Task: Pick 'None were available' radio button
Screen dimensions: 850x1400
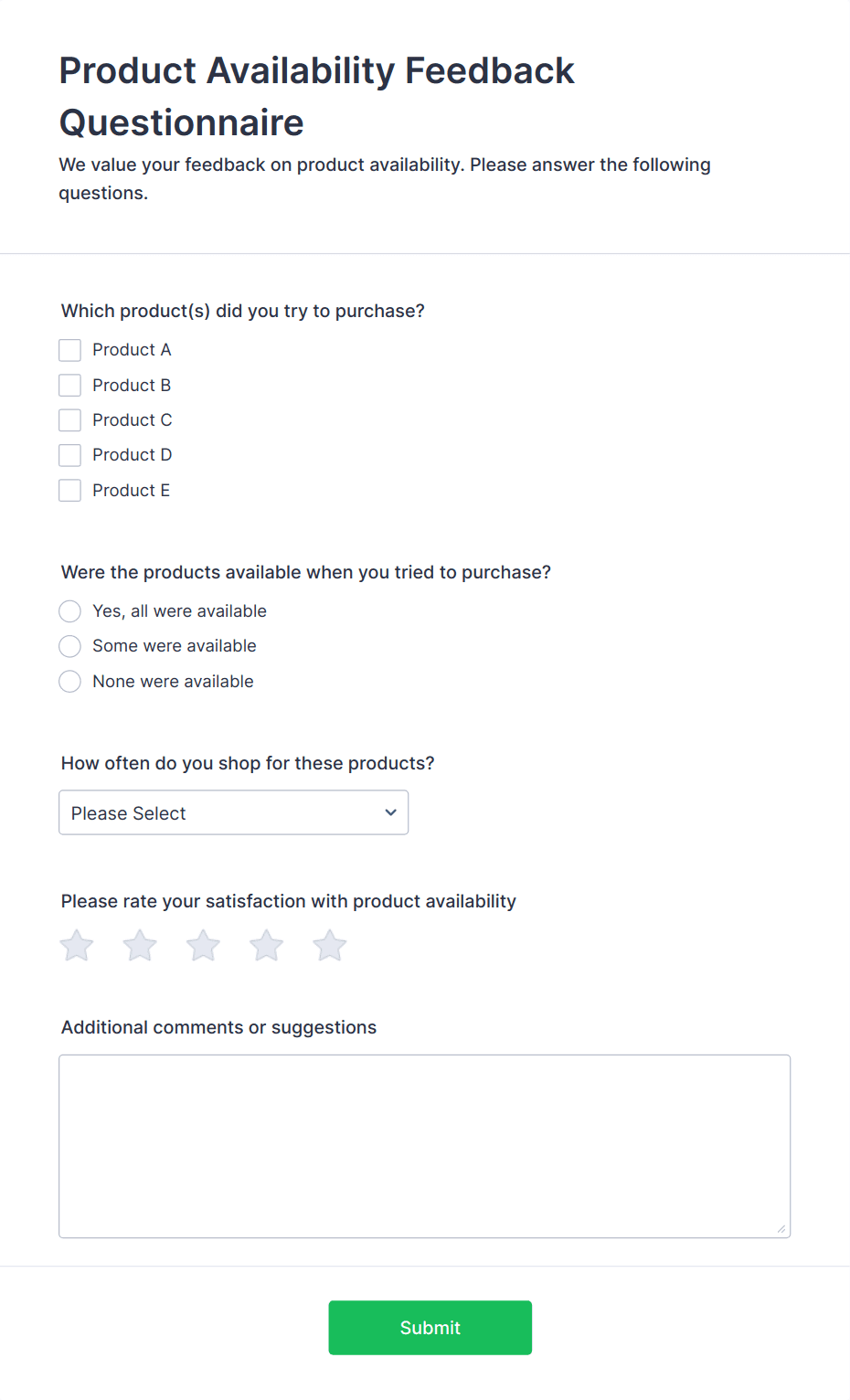Action: [70, 682]
